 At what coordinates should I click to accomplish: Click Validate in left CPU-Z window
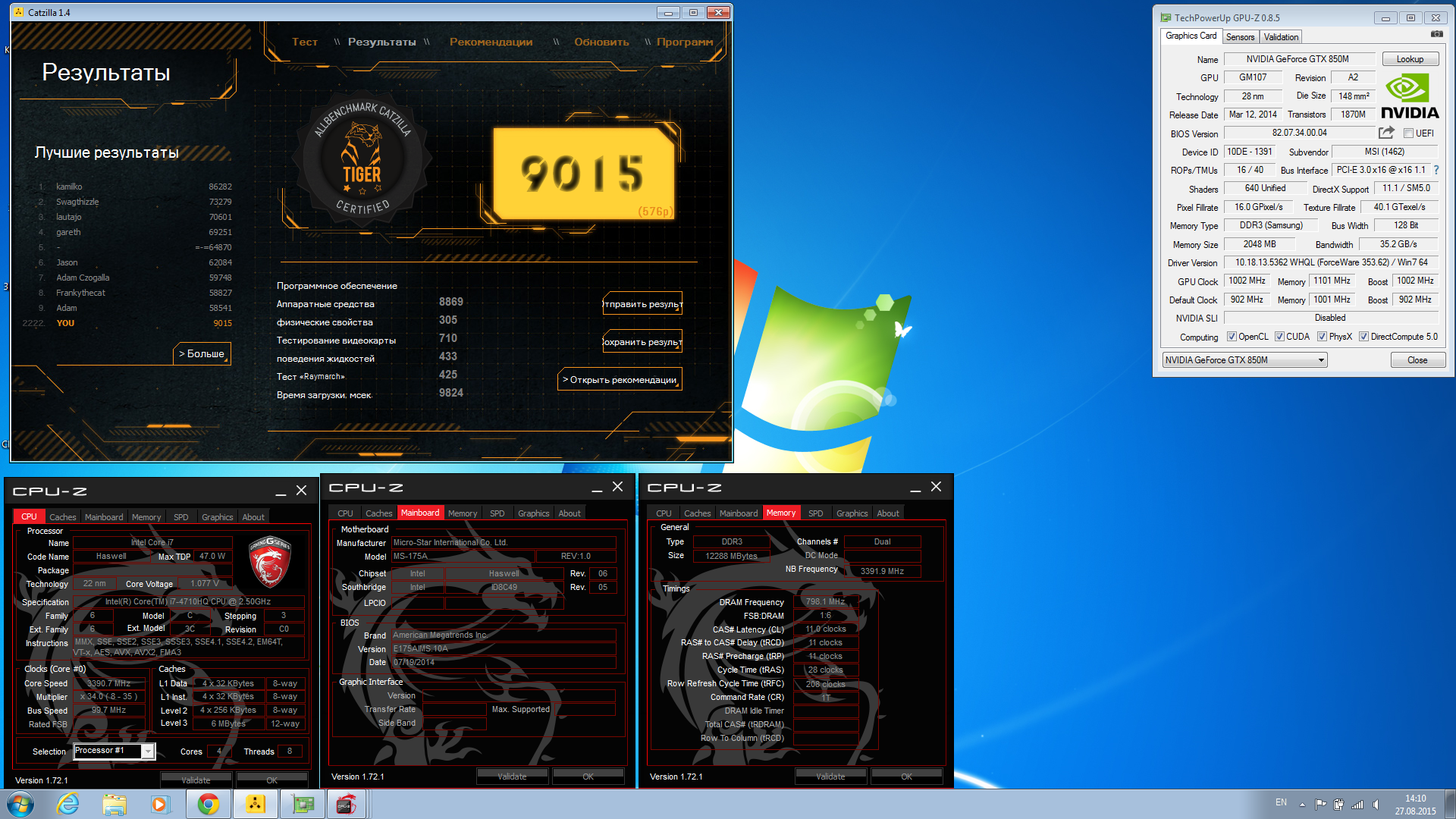[x=196, y=780]
